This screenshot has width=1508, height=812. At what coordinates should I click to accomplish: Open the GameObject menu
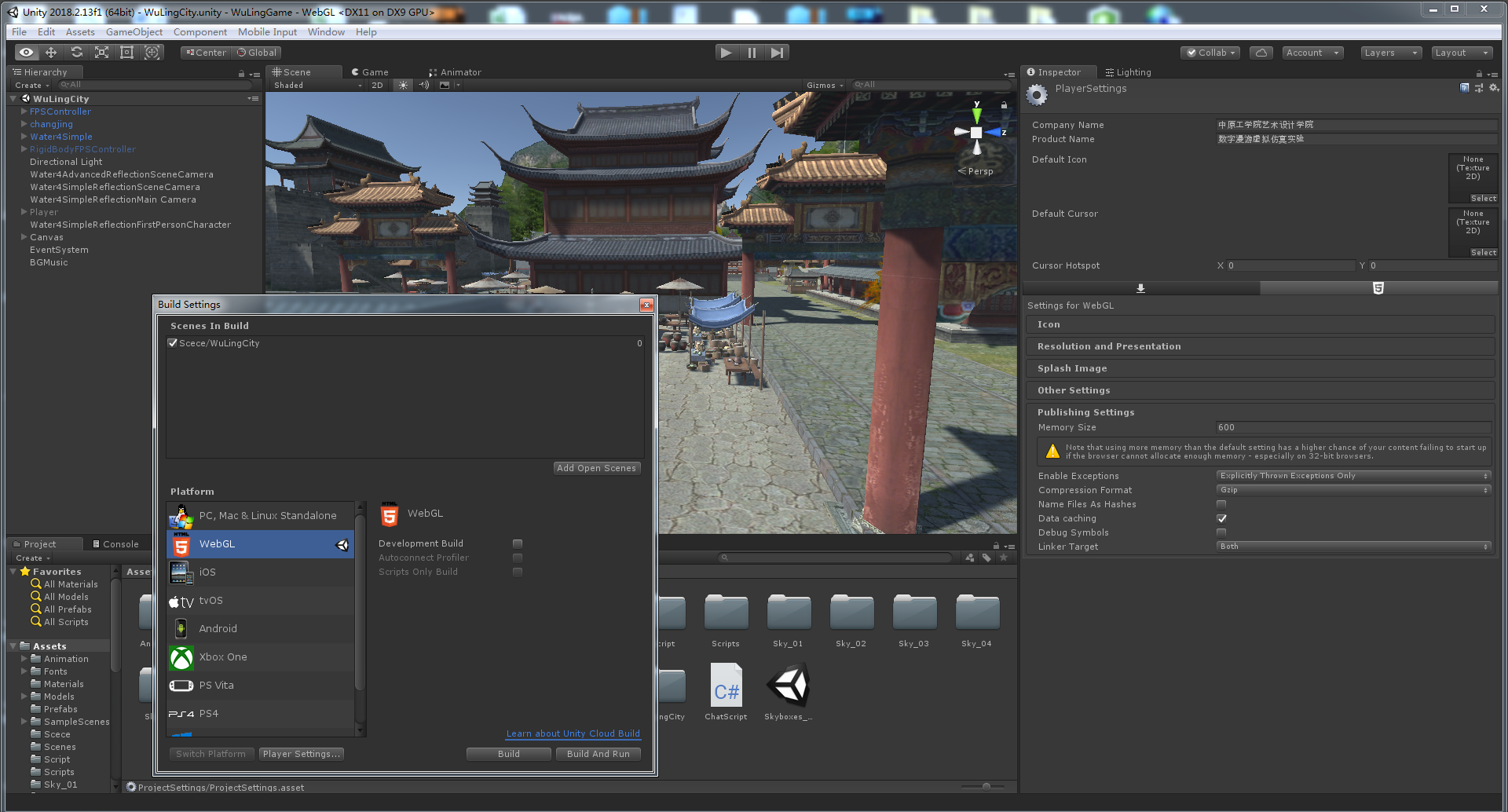click(134, 32)
